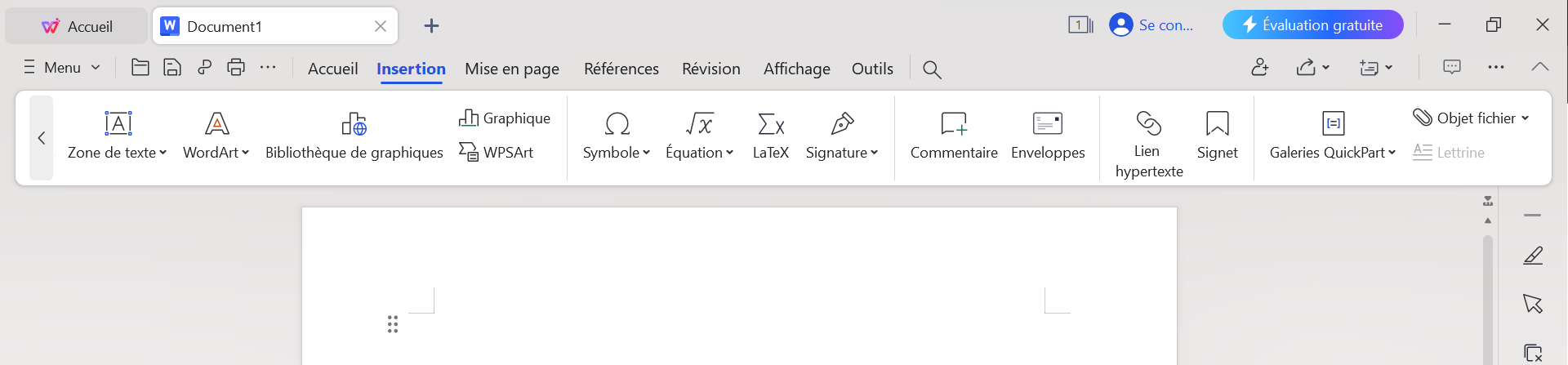1568x365 pixels.
Task: Click the Évaluation gratuite button
Action: [x=1312, y=25]
